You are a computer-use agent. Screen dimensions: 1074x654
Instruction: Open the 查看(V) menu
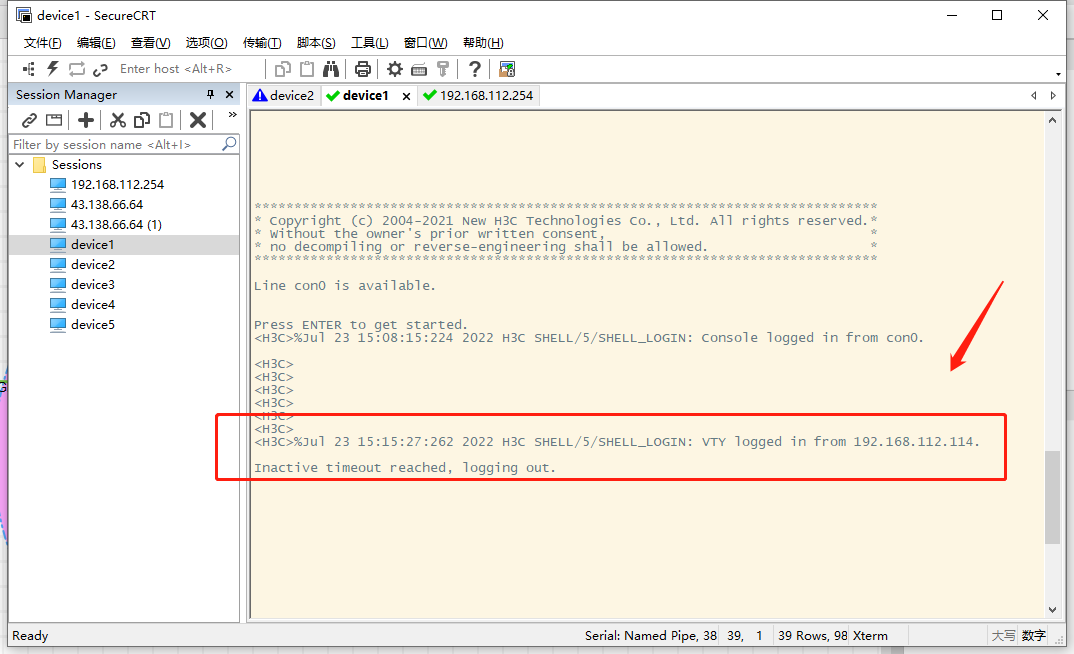[x=151, y=42]
